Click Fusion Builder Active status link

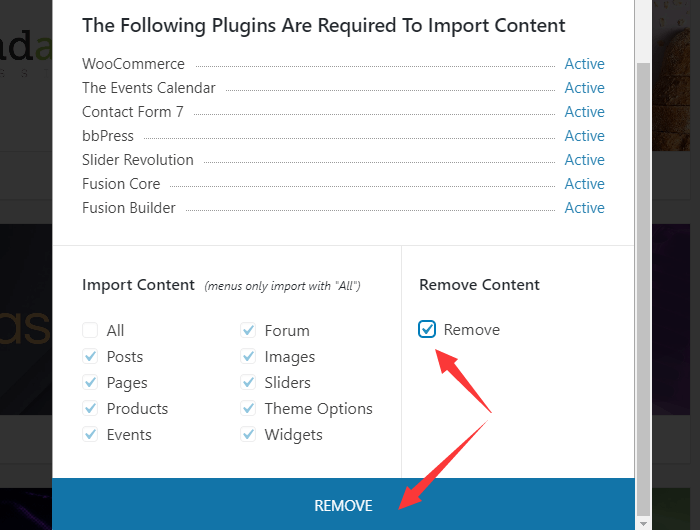(584, 208)
